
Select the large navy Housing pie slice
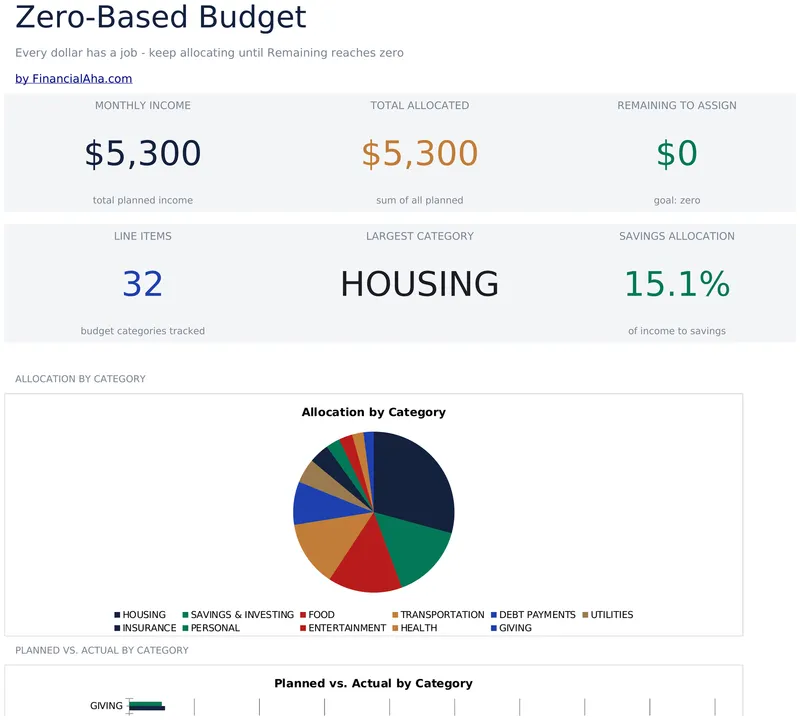pos(416,480)
